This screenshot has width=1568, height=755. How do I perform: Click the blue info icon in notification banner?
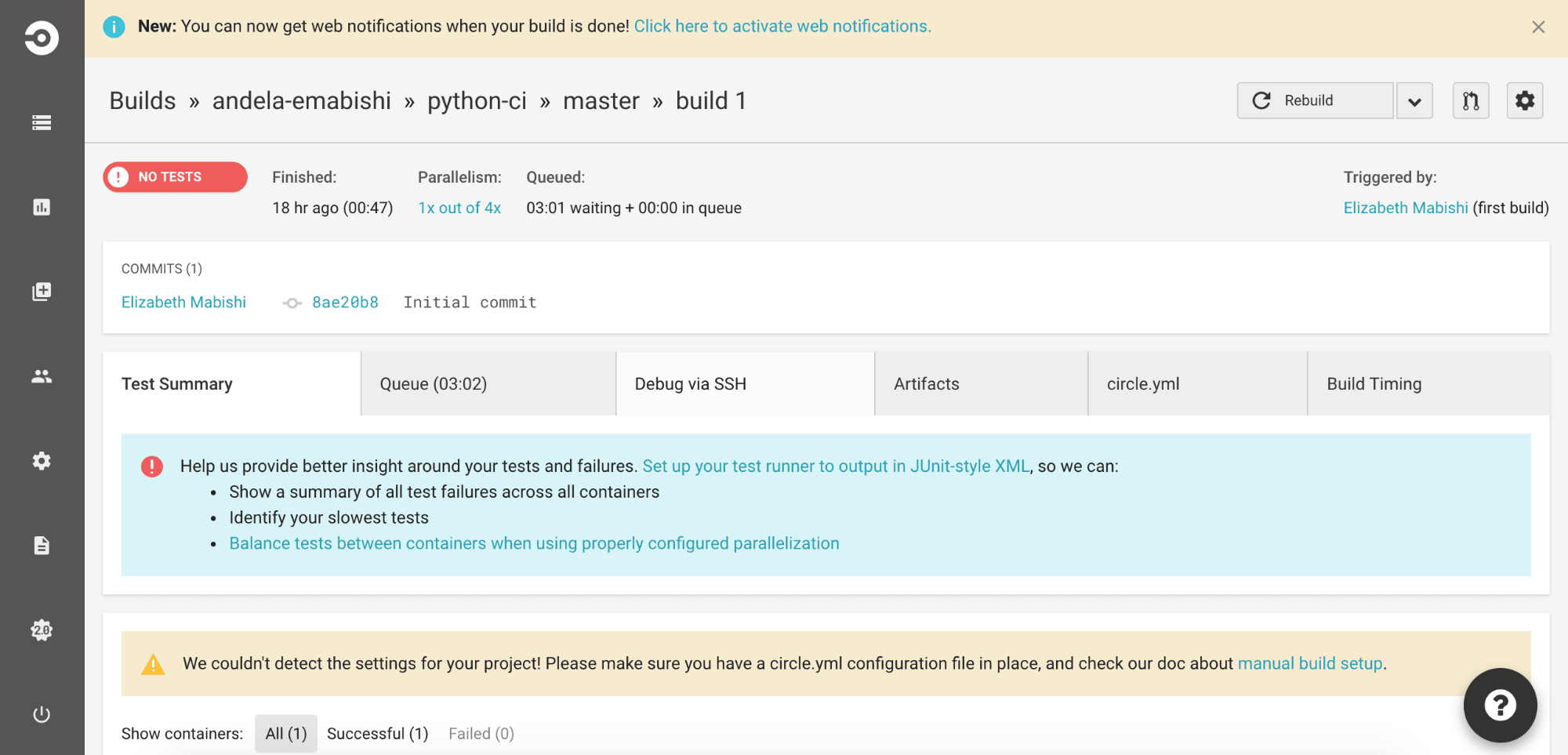114,27
